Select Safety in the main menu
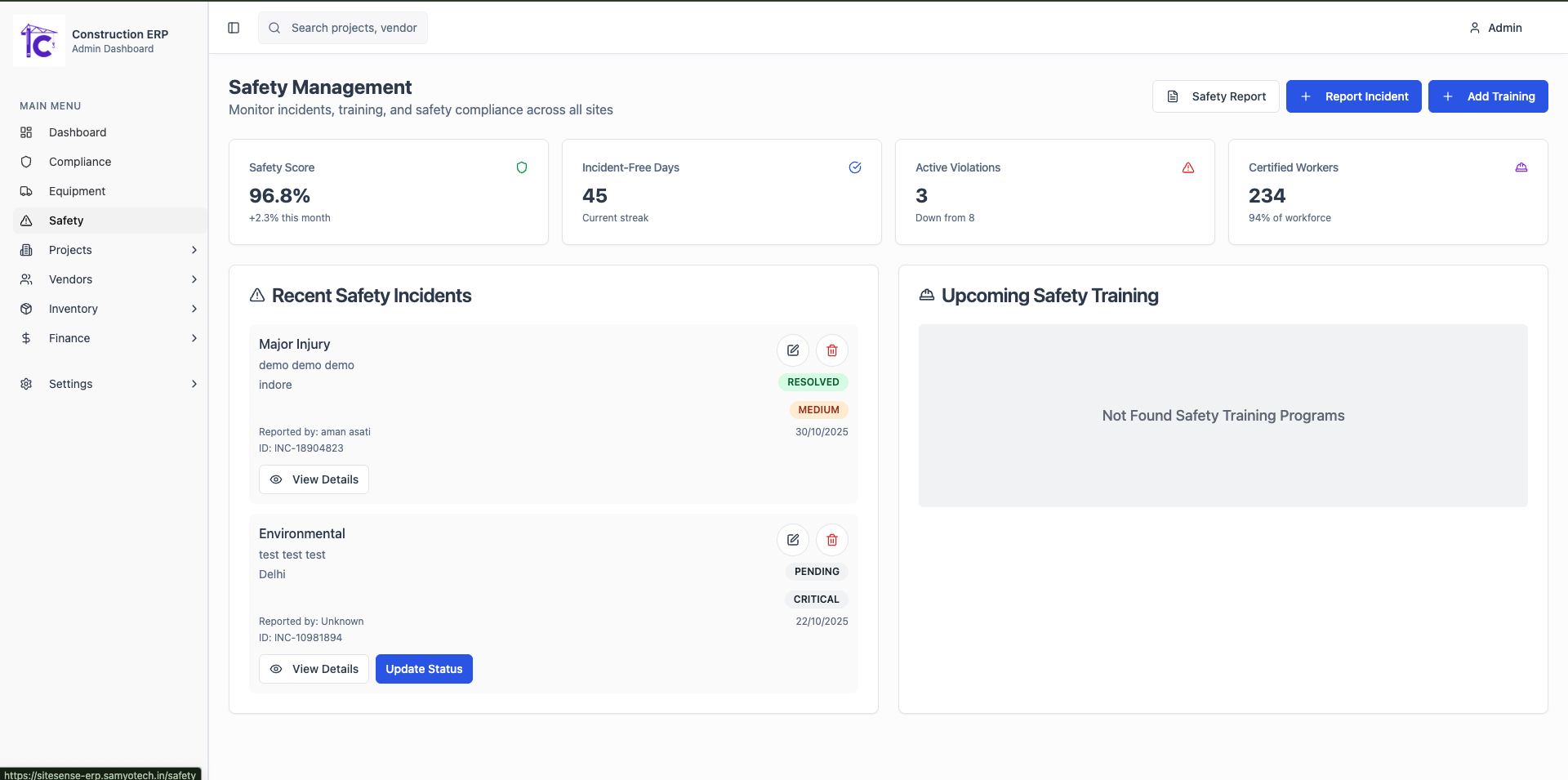Viewport: 1568px width, 780px height. pos(110,221)
